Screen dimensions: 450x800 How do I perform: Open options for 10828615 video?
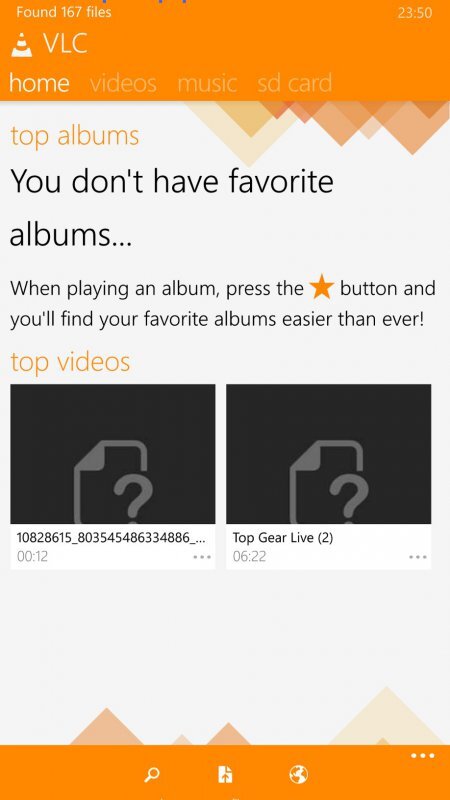click(202, 557)
